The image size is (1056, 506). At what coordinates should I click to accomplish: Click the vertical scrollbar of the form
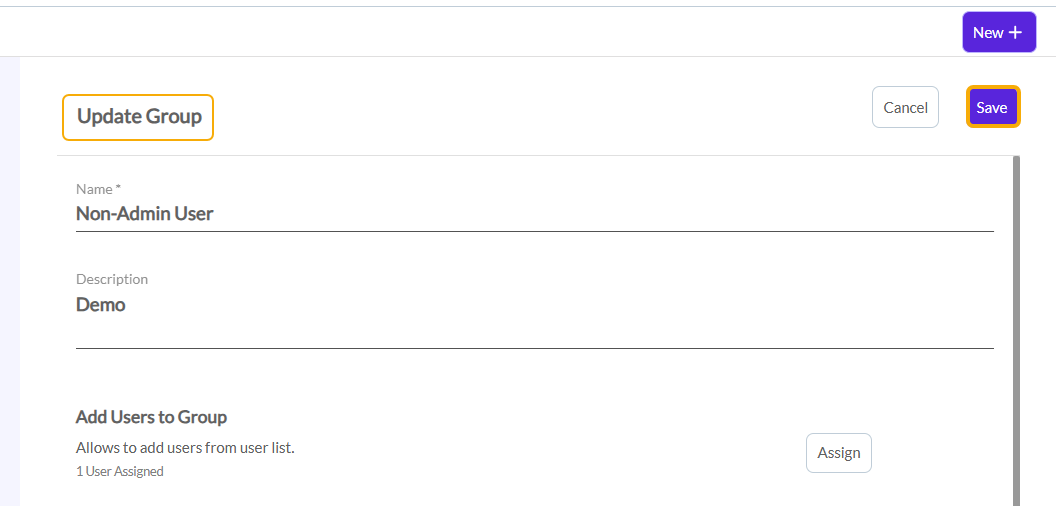[1017, 330]
